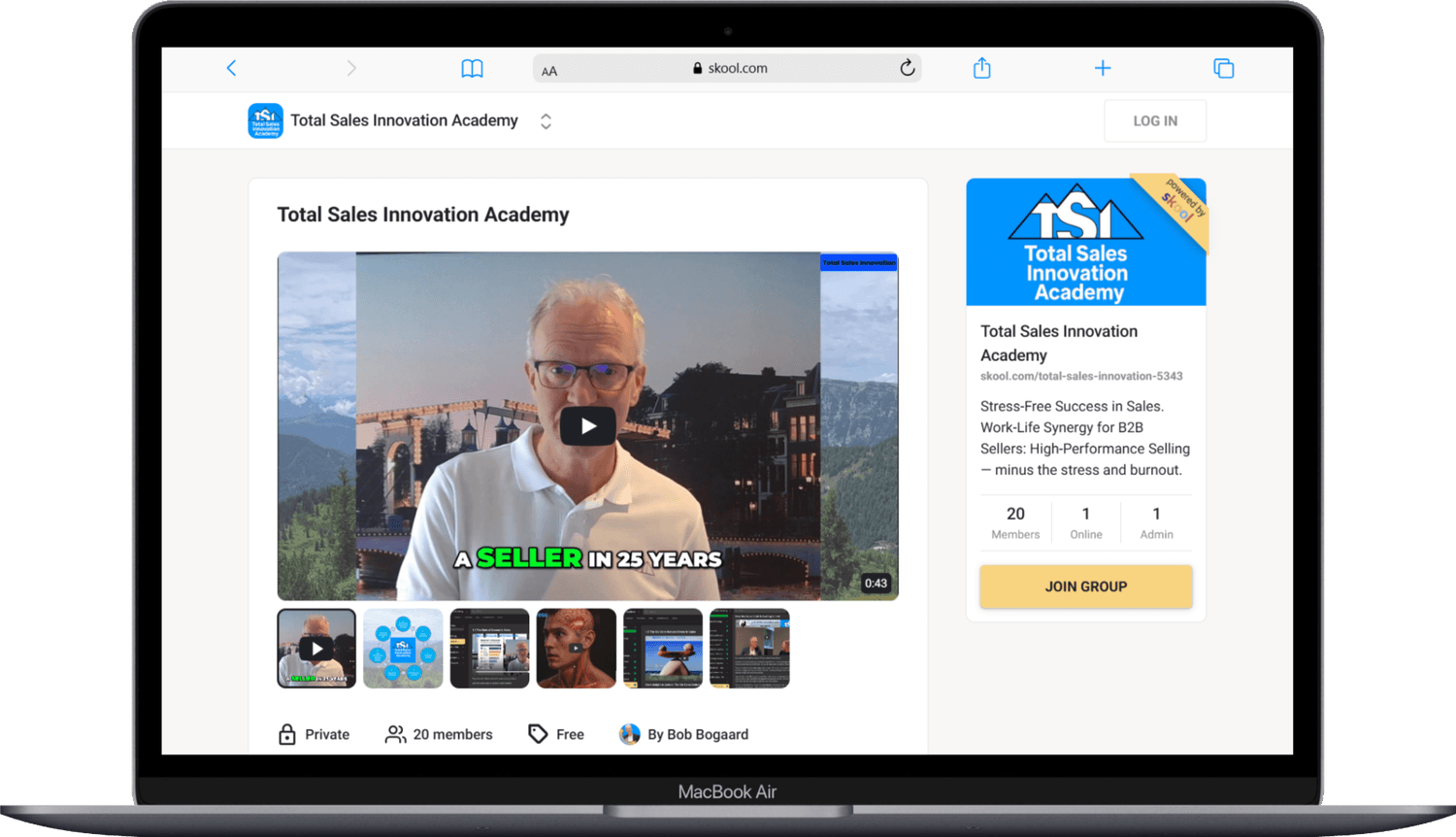1456x837 pixels.
Task: Click the 20 Members stat
Action: click(x=1015, y=522)
